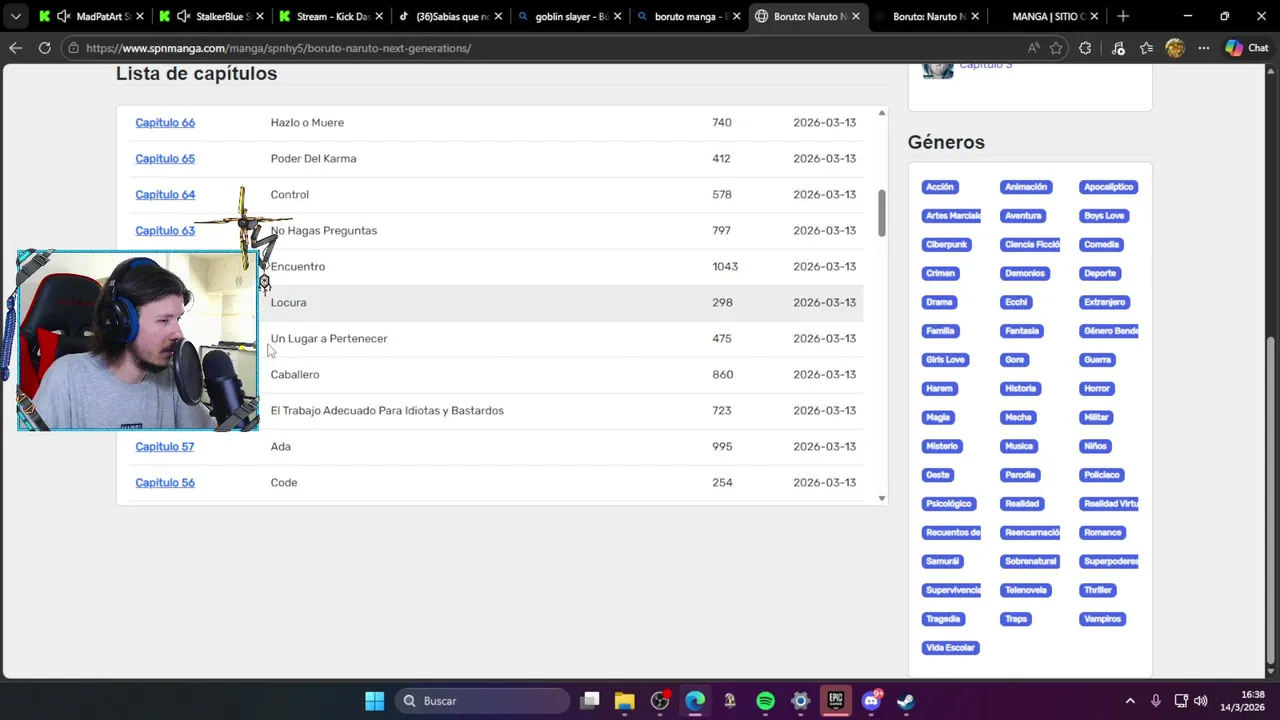Select the Horror genre tag
This screenshot has width=1280, height=720.
point(1097,388)
